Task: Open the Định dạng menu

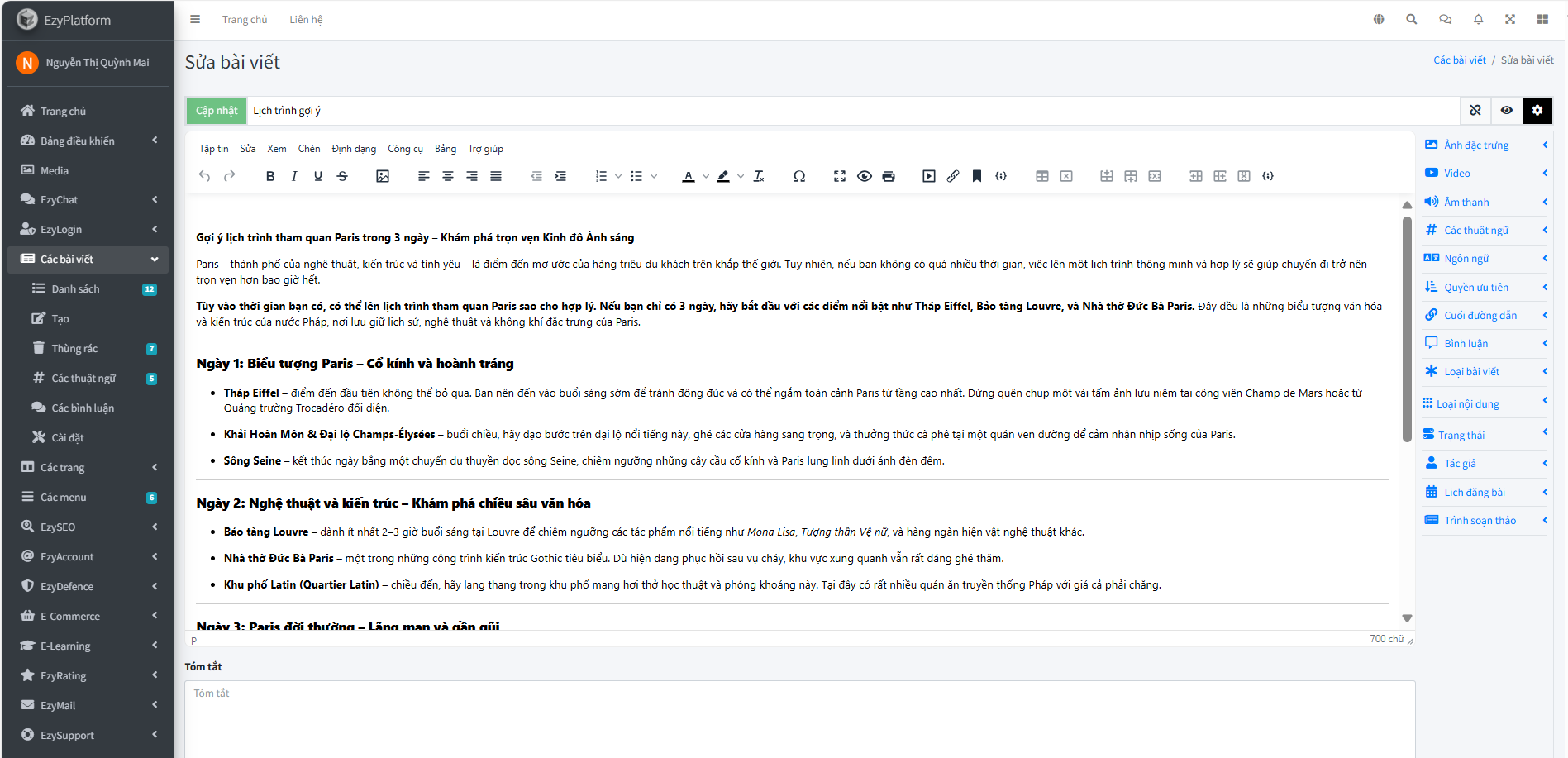Action: coord(354,149)
